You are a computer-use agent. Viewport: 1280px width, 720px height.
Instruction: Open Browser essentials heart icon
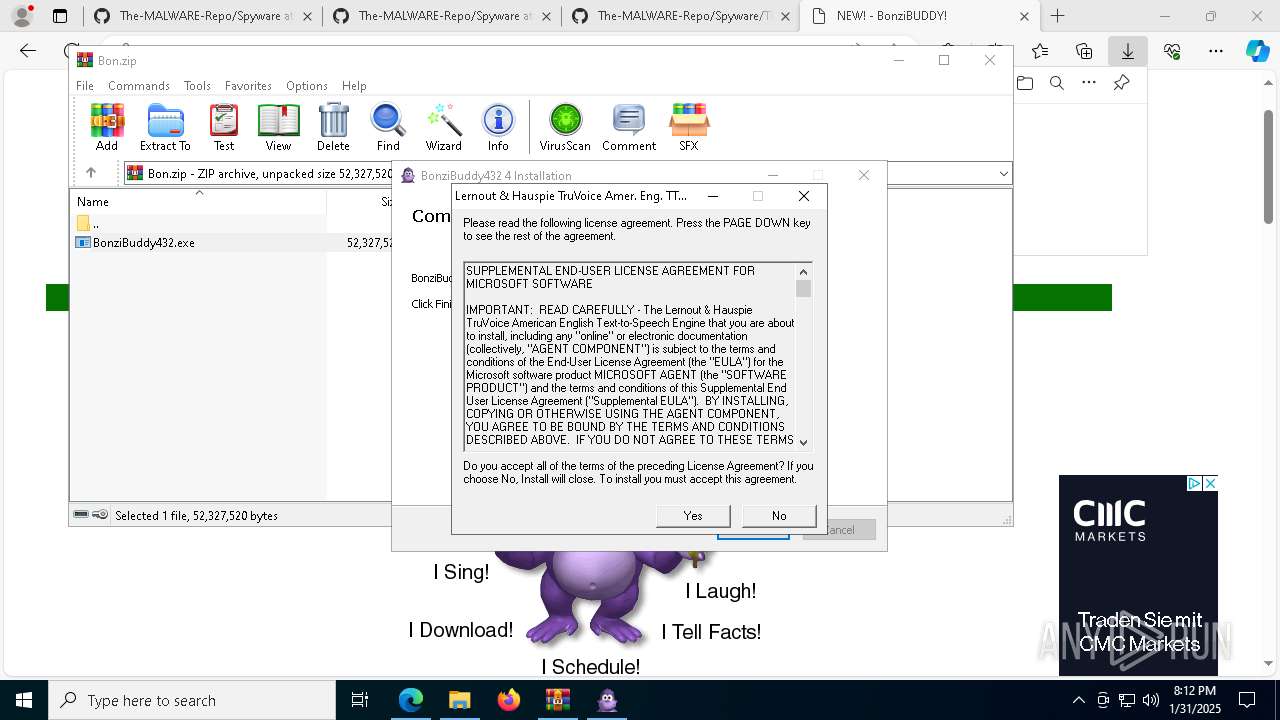(1172, 51)
